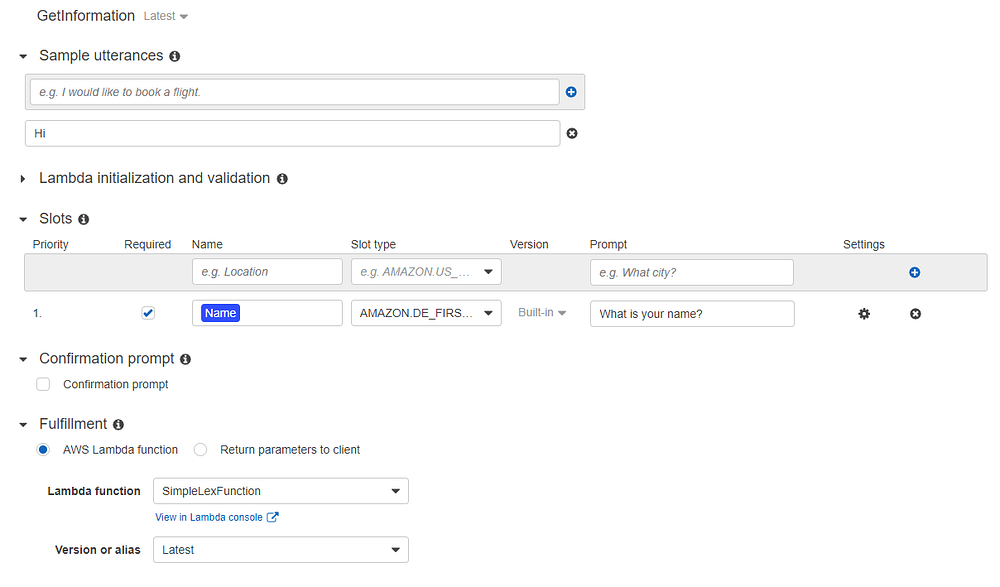Image resolution: width=1000 pixels, height=587 pixels.
Task: Add a new sample utterance with the plus icon
Action: [570, 91]
